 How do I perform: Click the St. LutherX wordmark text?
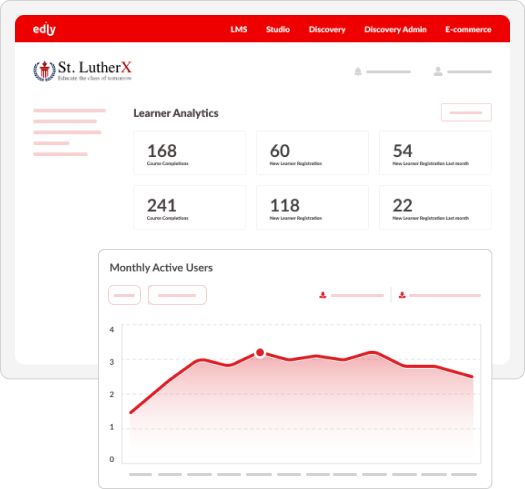tap(95, 68)
